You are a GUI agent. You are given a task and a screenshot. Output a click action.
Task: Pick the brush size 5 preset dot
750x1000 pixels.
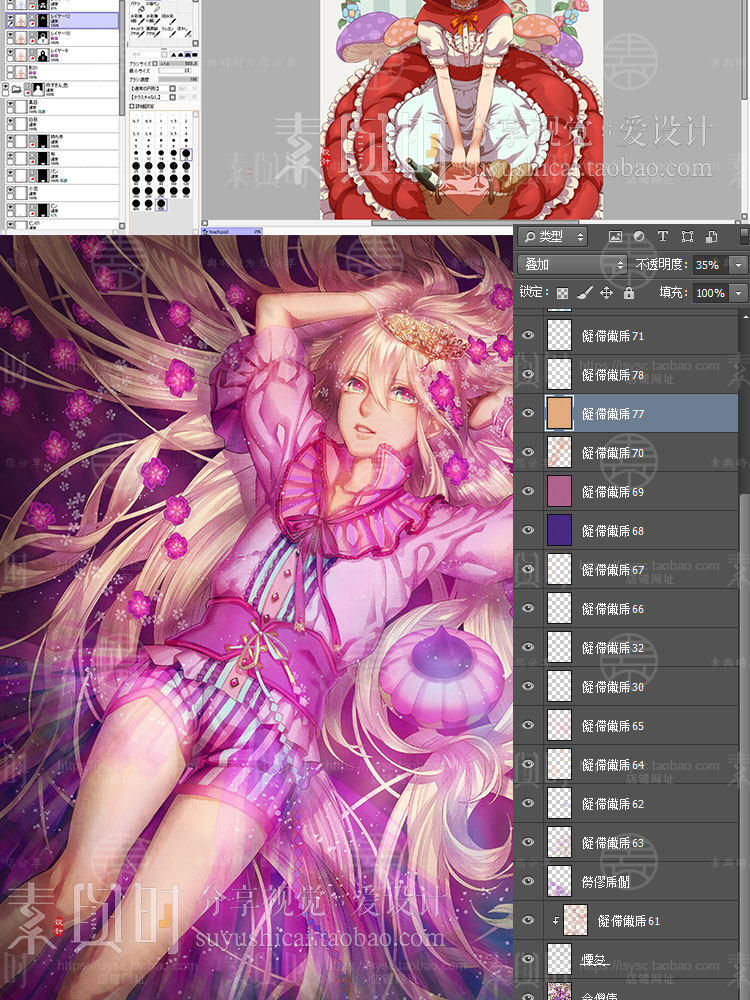(136, 140)
